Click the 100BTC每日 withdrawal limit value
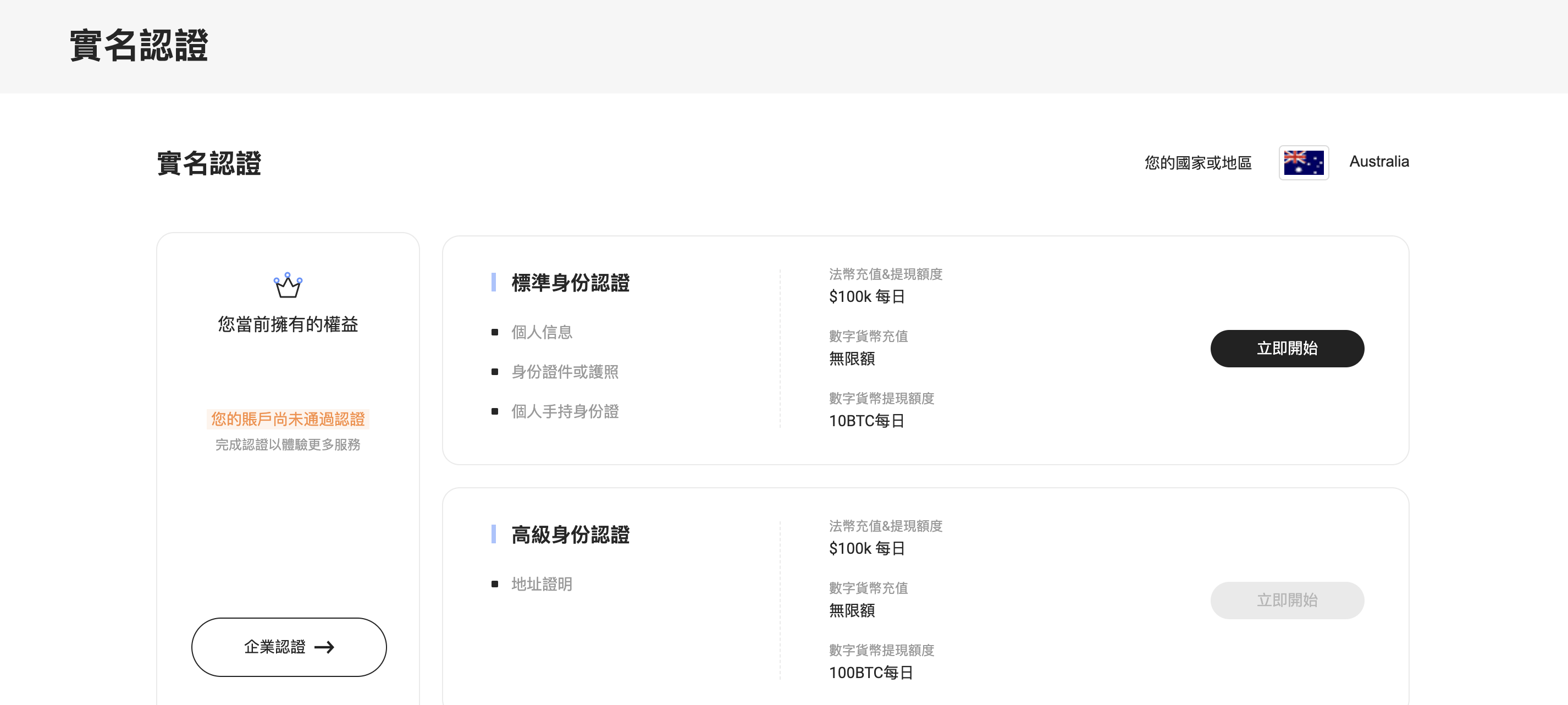 pos(870,673)
